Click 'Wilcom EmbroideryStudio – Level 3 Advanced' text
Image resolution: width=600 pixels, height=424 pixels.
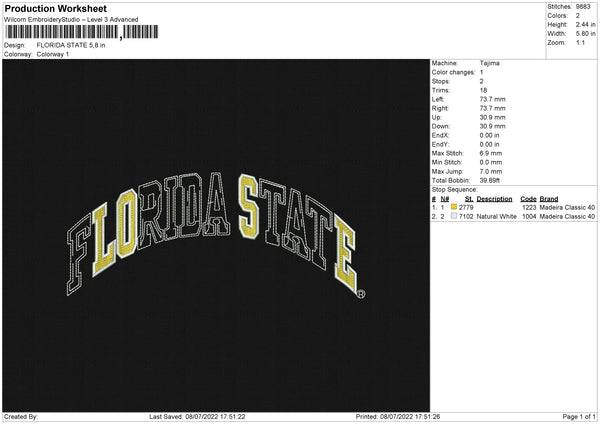click(71, 20)
